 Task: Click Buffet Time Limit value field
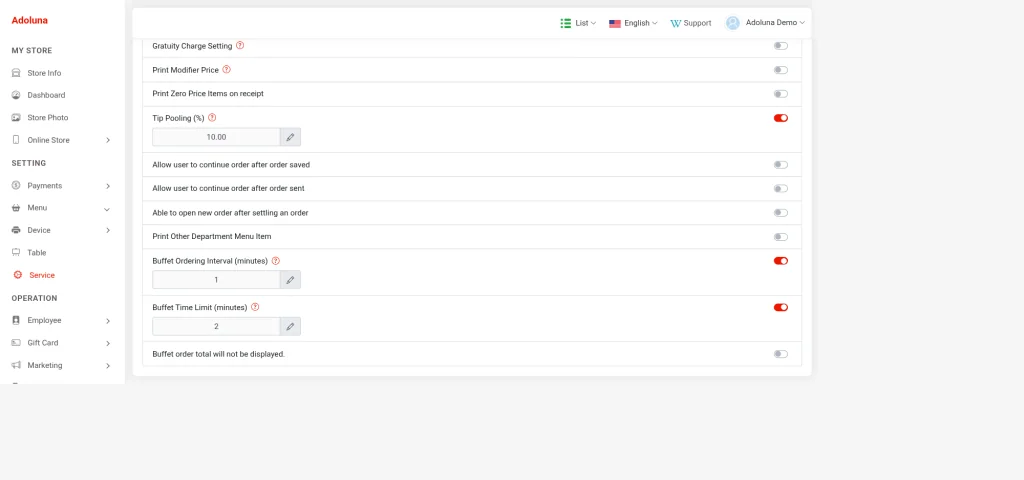216,327
